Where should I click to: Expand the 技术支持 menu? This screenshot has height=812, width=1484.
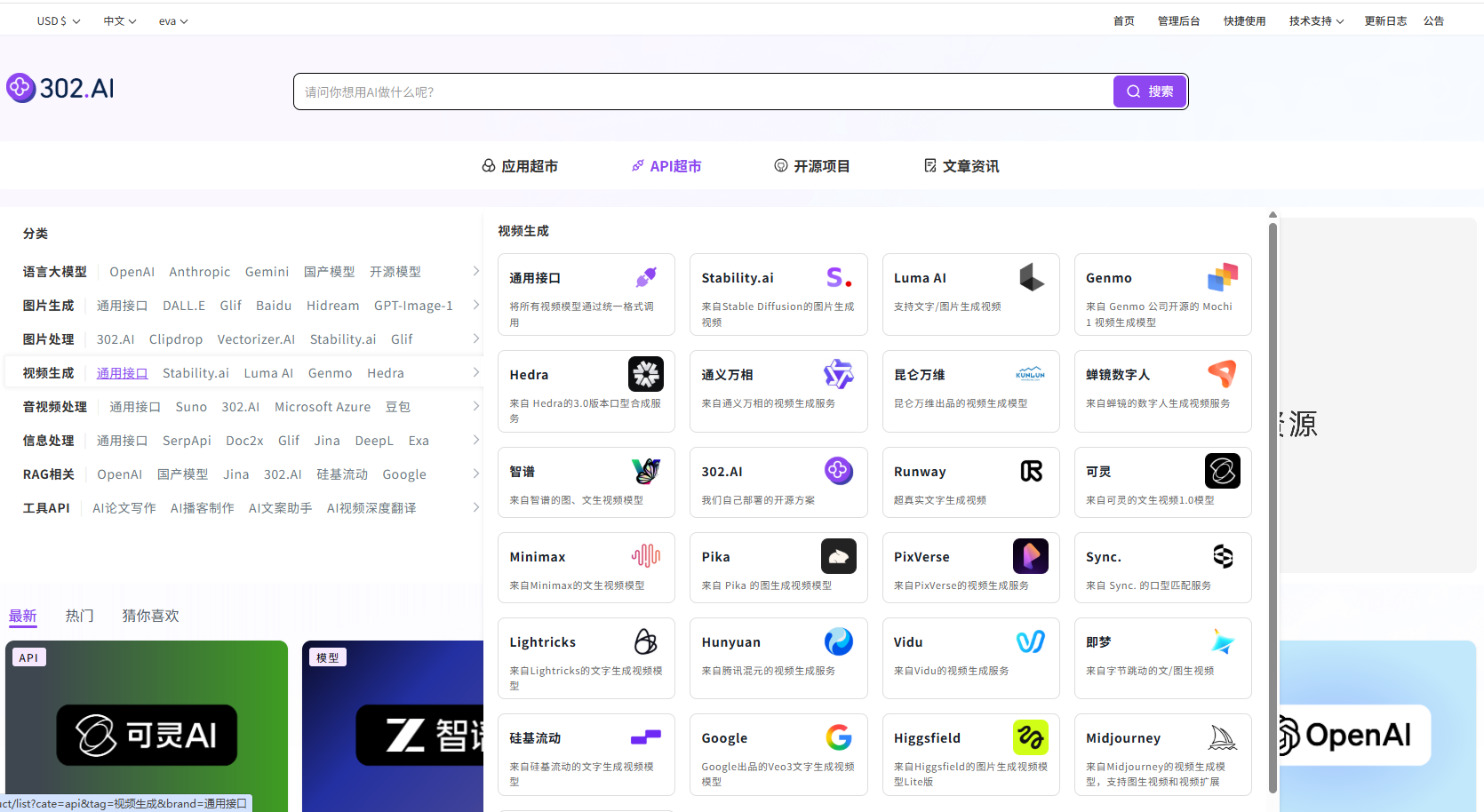coord(1316,20)
